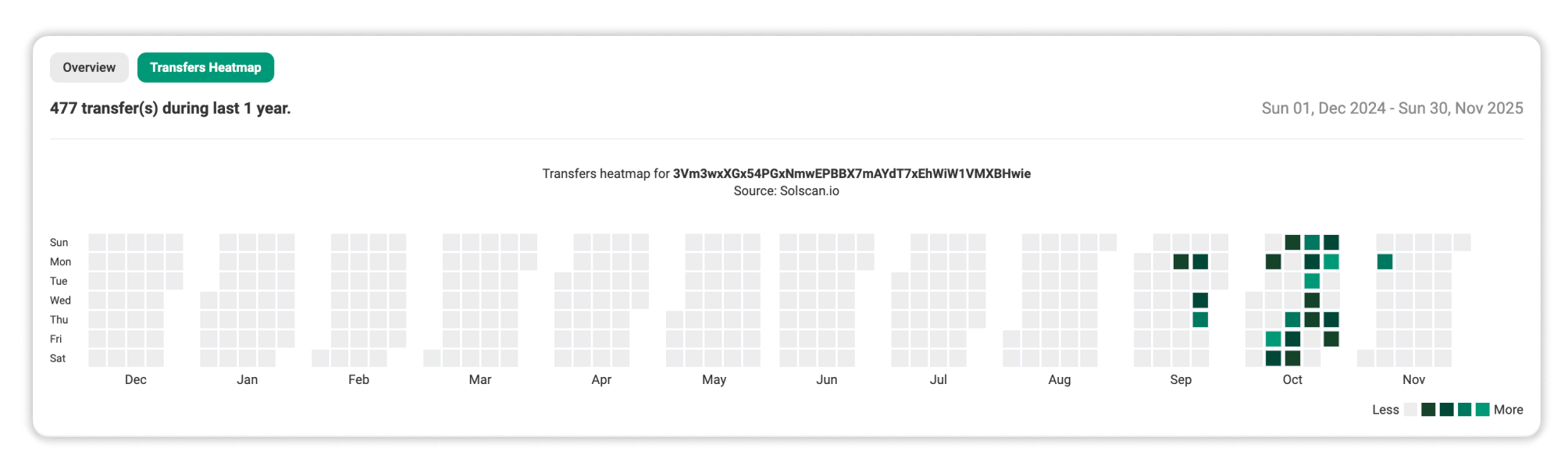The height and width of the screenshot is (473, 1568).
Task: Click the 477 transfer(s) summary heading
Action: [170, 108]
